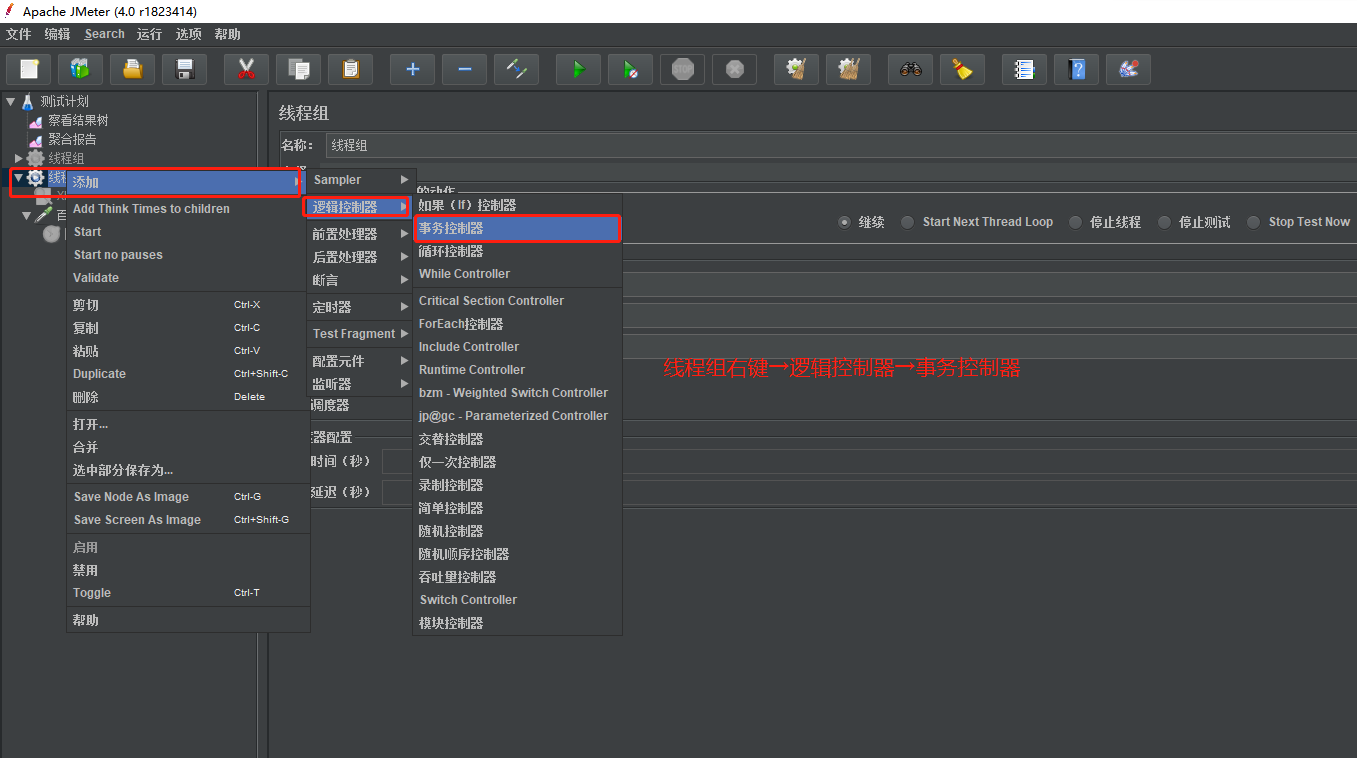This screenshot has height=758, width=1357.
Task: Click Save Node As Image entry
Action: tap(187, 497)
